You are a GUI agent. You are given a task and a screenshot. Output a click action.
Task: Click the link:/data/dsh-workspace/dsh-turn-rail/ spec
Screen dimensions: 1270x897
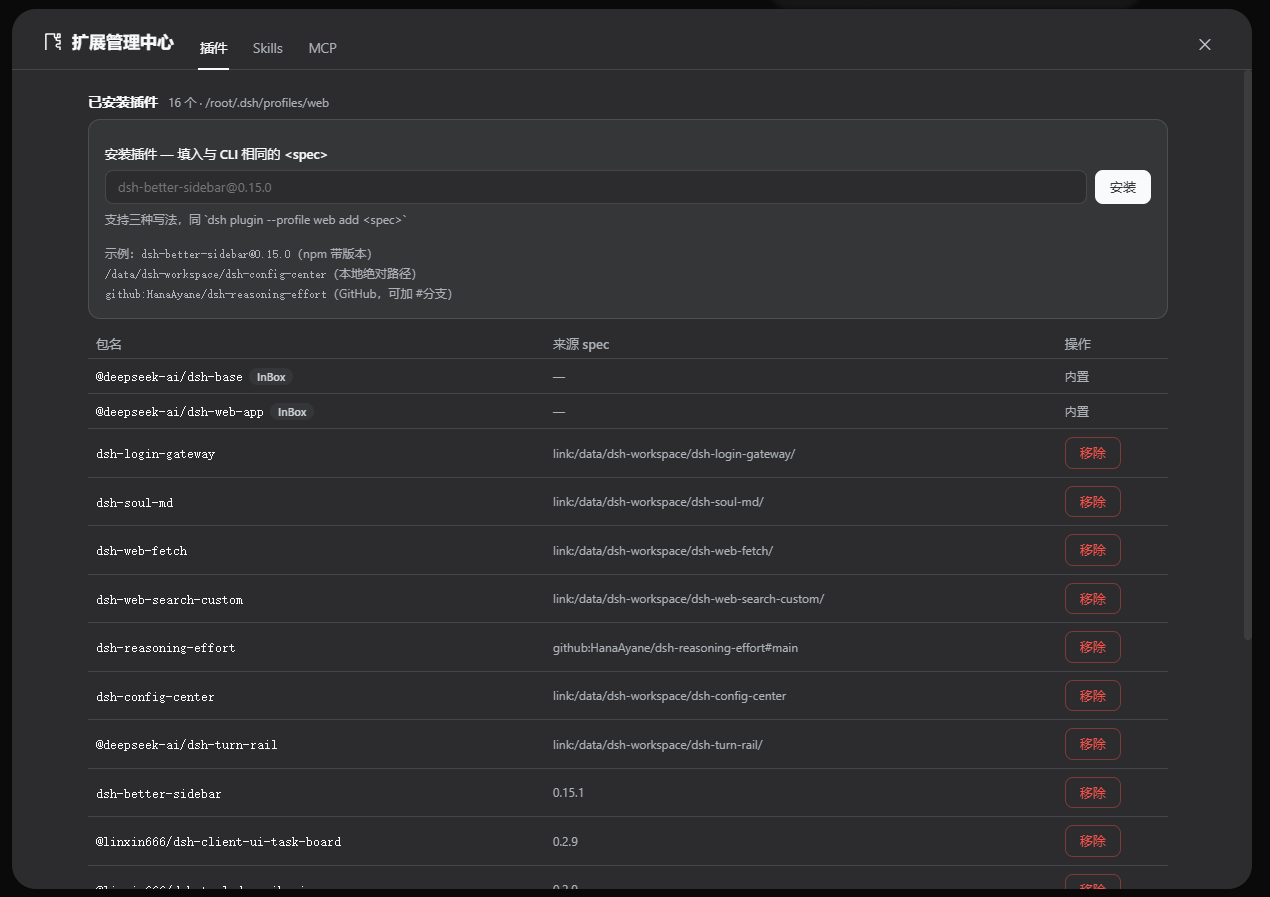click(658, 745)
